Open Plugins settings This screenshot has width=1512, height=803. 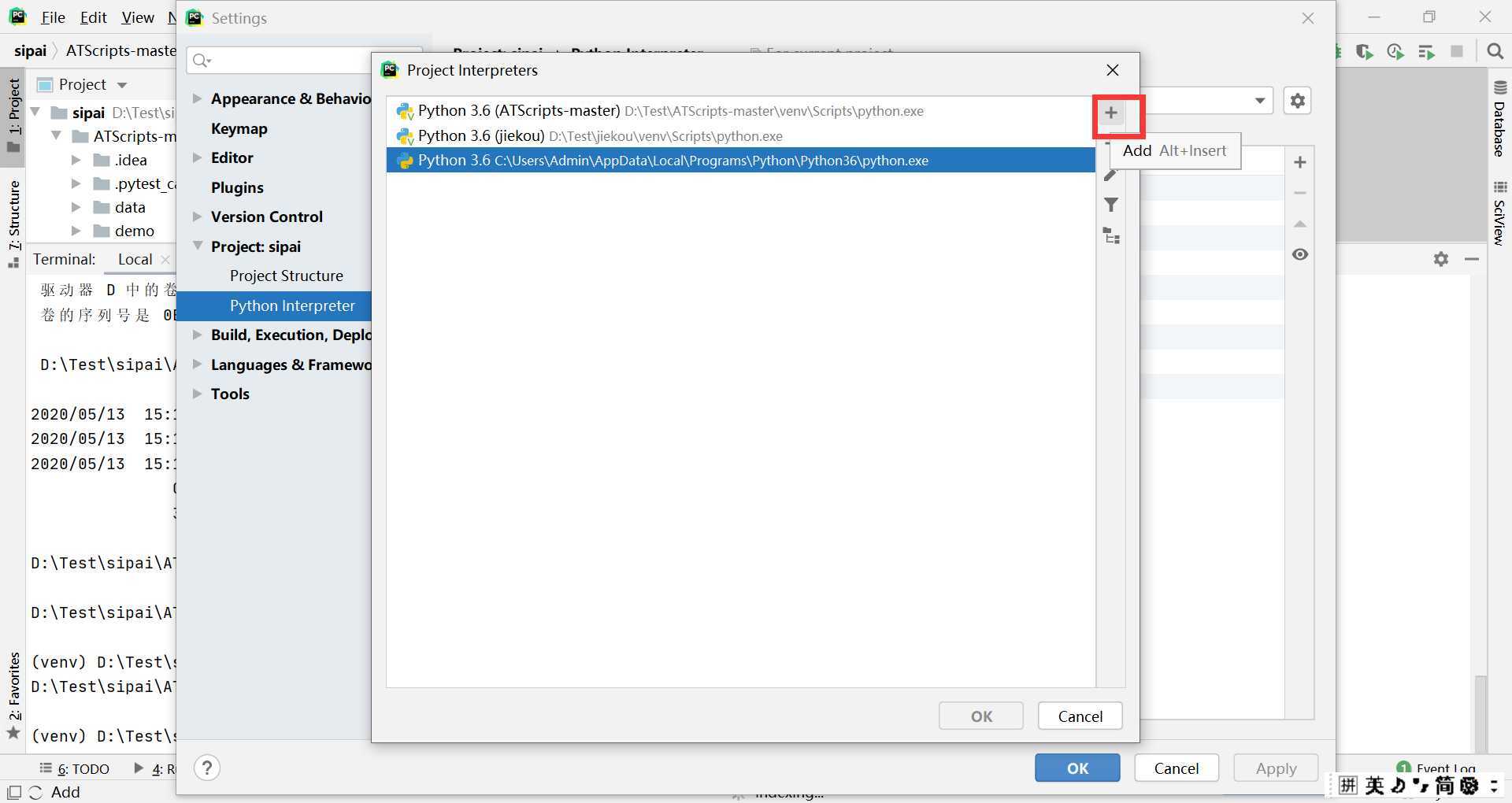pos(237,187)
